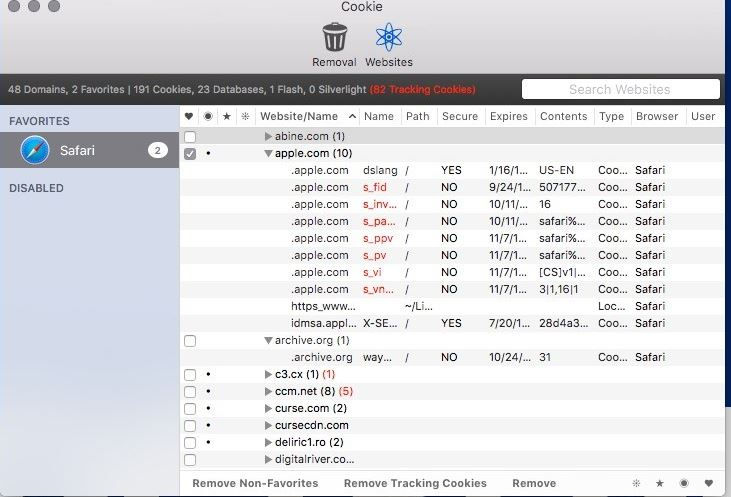Click the 3|1,16|1 contents cell

point(559,289)
